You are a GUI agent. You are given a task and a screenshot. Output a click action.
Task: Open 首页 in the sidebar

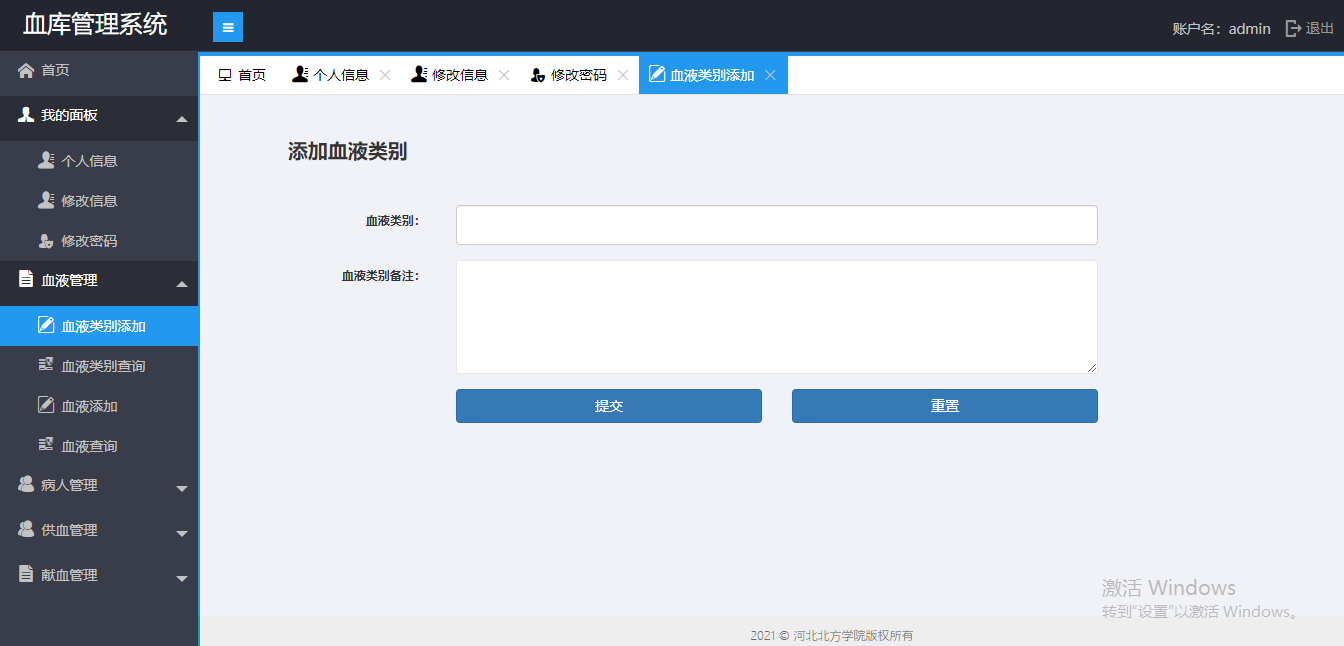99,70
